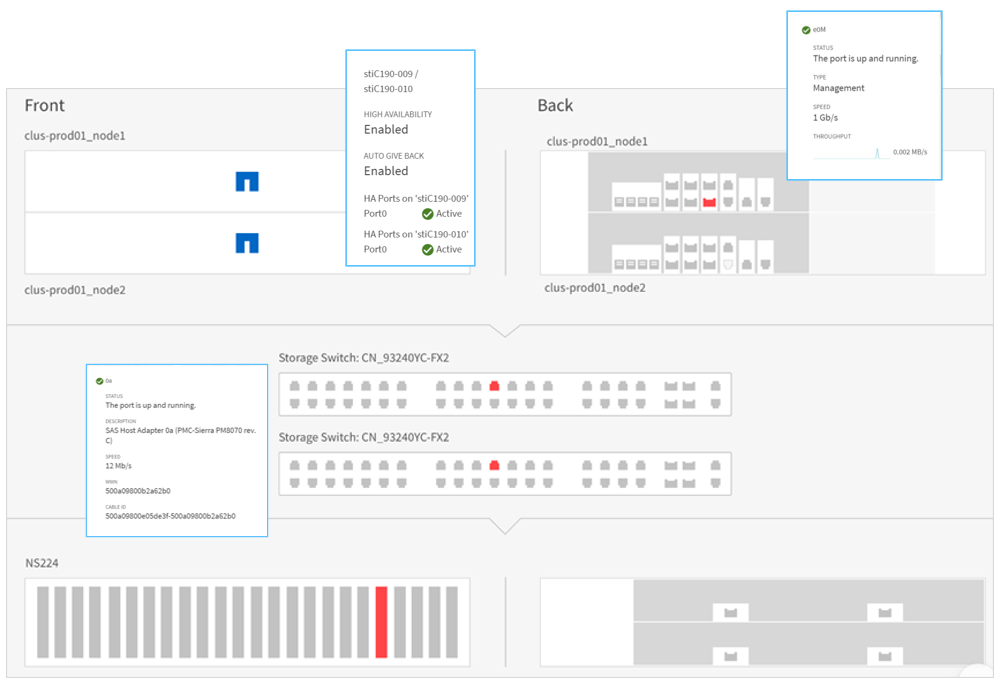Viewport: 1006px width, 684px height.
Task: Select the red port on the bottom storage switch
Action: click(x=494, y=465)
